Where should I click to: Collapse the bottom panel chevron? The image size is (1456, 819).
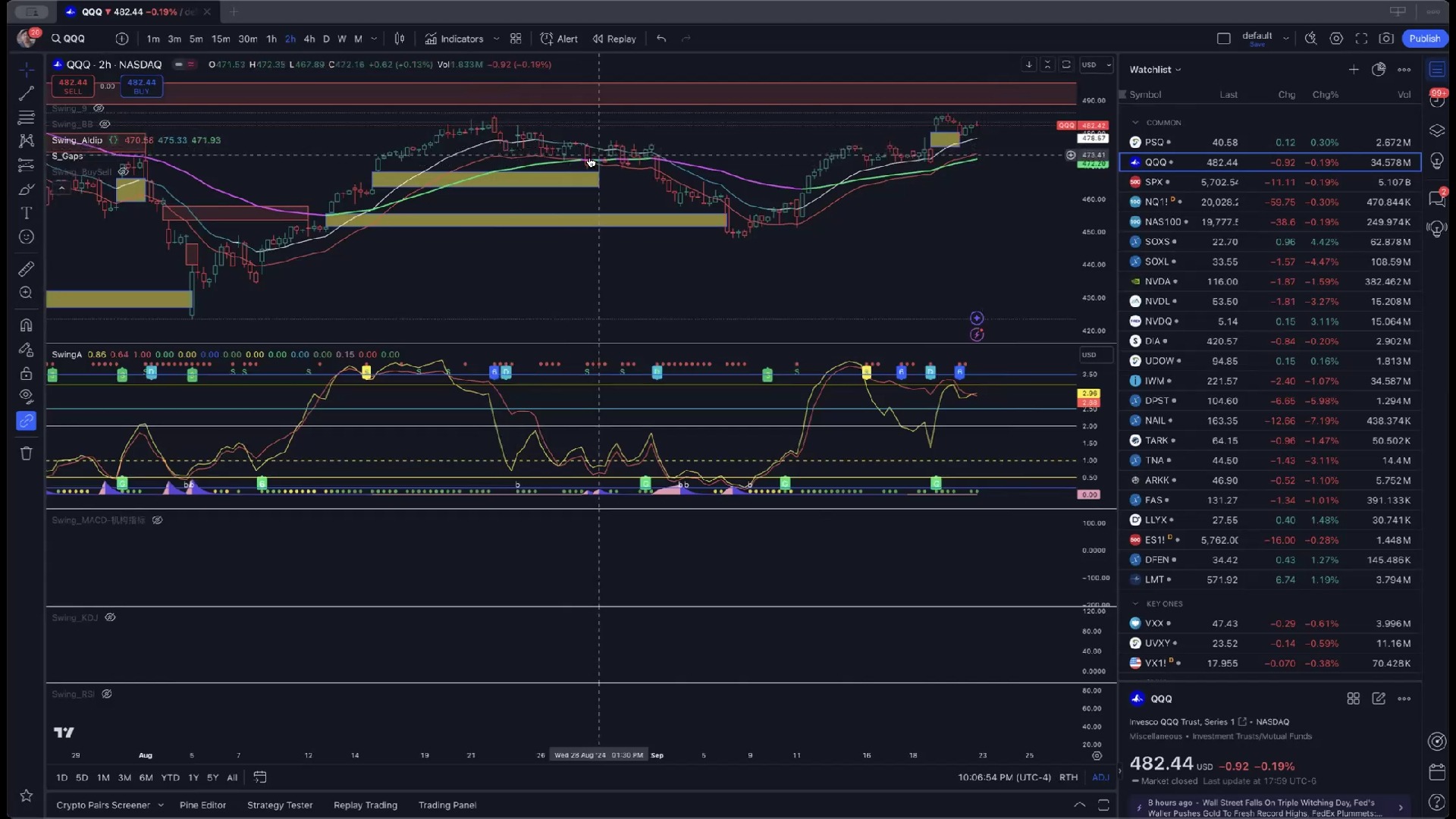tap(1079, 805)
